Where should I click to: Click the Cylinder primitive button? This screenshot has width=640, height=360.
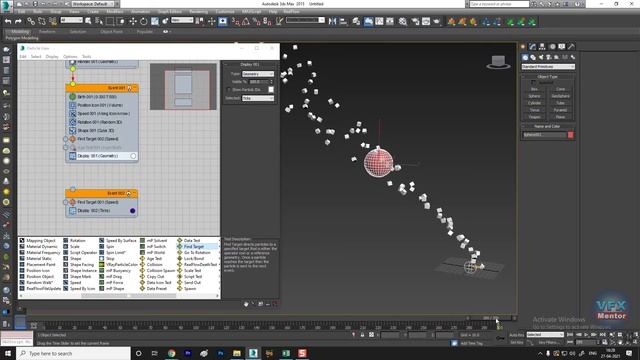tap(534, 103)
